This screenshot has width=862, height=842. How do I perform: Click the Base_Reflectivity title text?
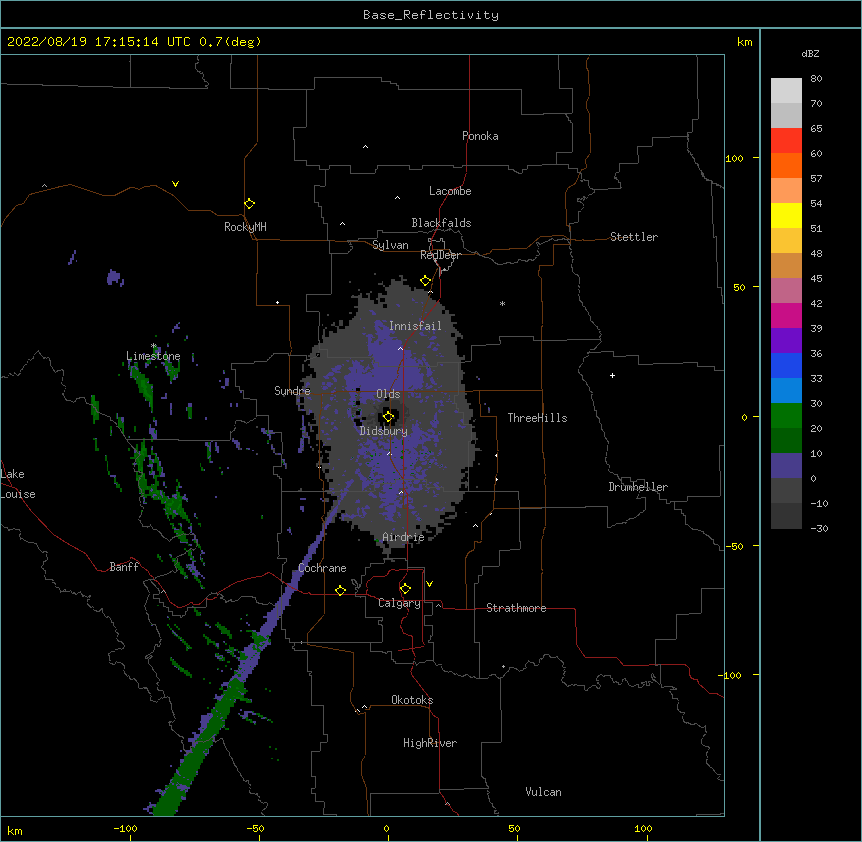point(431,15)
